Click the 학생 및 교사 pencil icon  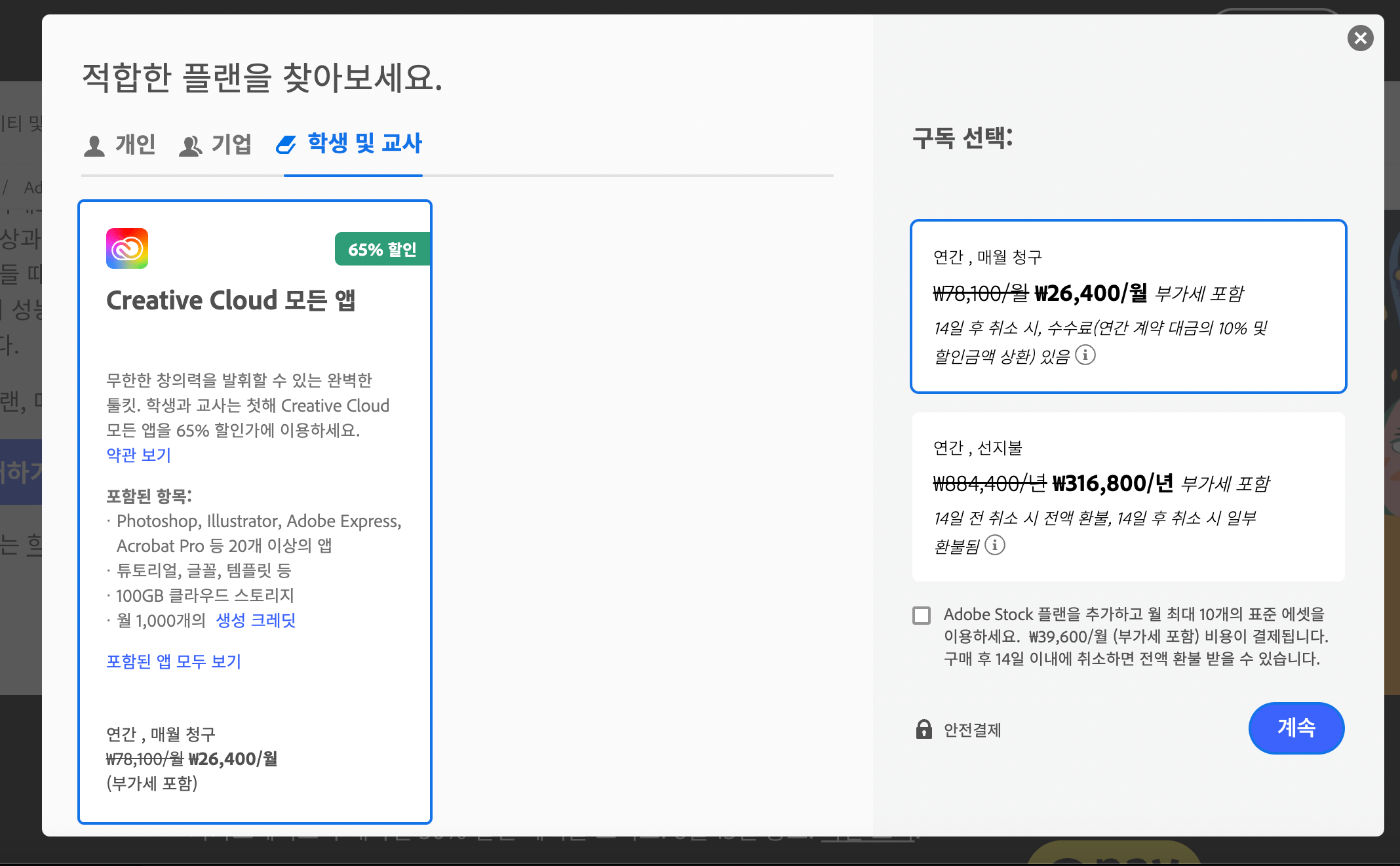(286, 145)
